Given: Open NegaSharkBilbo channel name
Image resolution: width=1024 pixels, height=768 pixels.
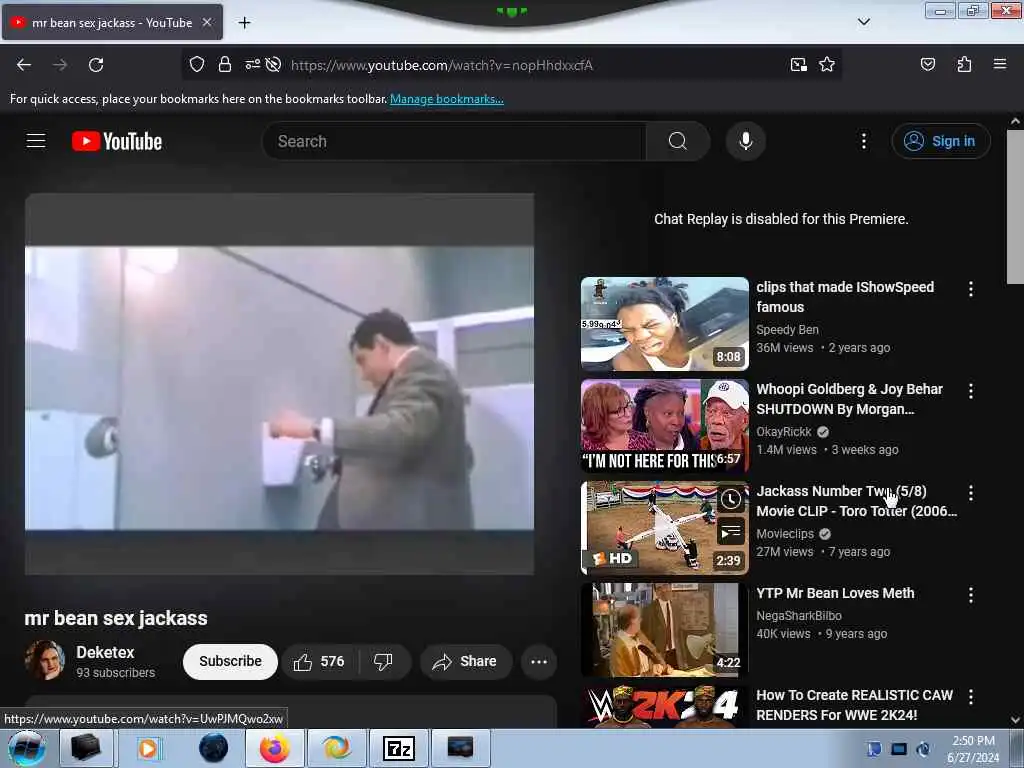Looking at the screenshot, I should tap(799, 616).
